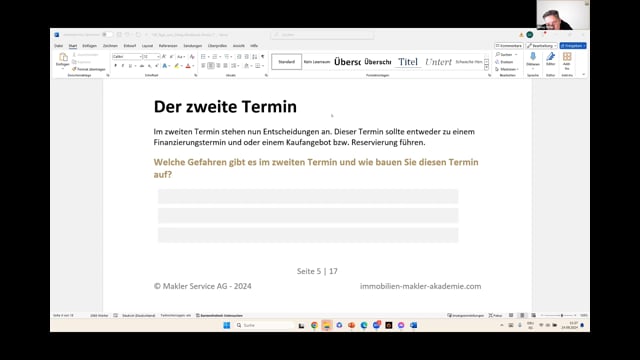Open the Markieren dropdown
The image size is (640, 360).
click(x=507, y=69)
